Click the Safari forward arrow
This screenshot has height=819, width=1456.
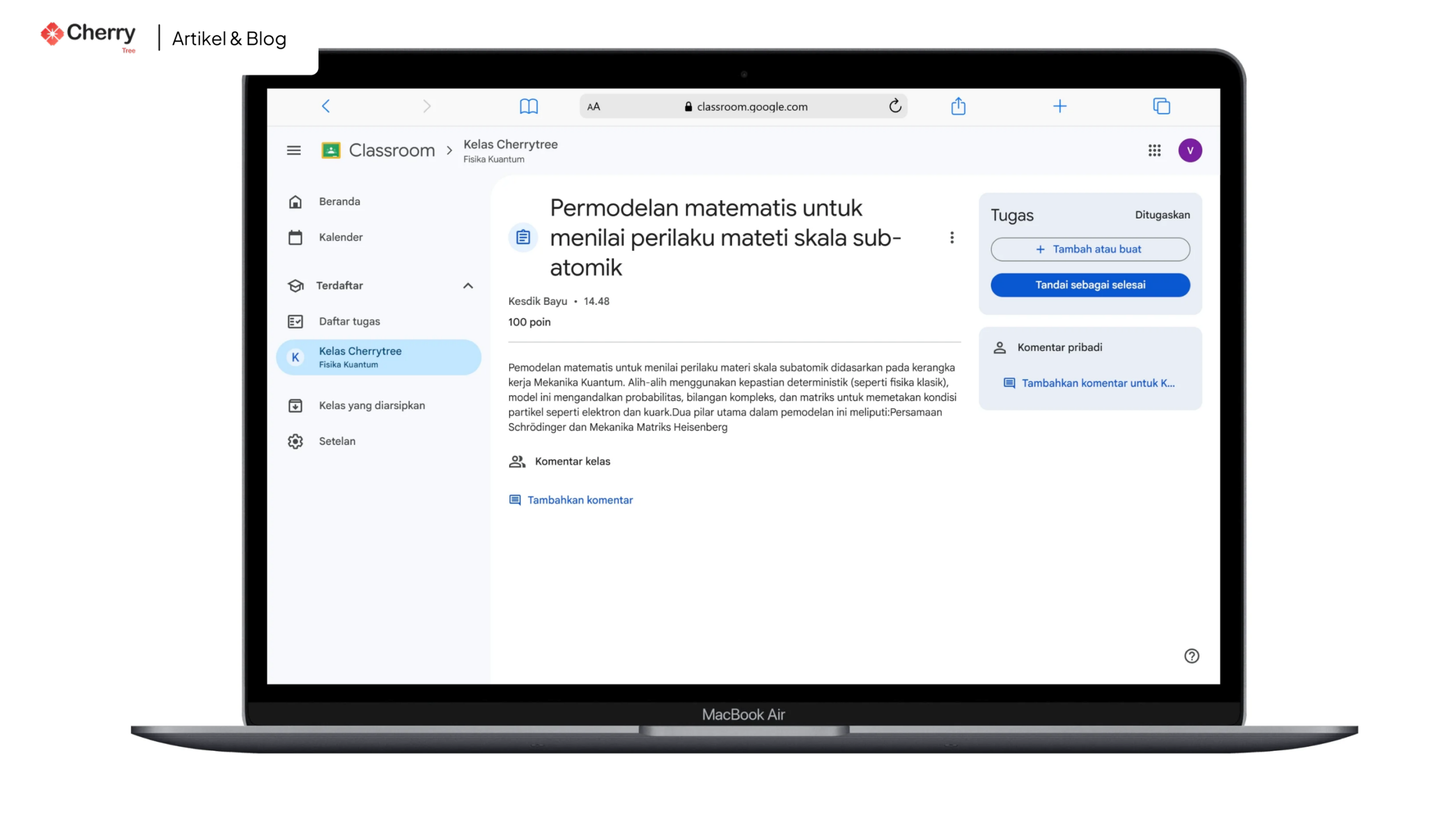[x=427, y=106]
